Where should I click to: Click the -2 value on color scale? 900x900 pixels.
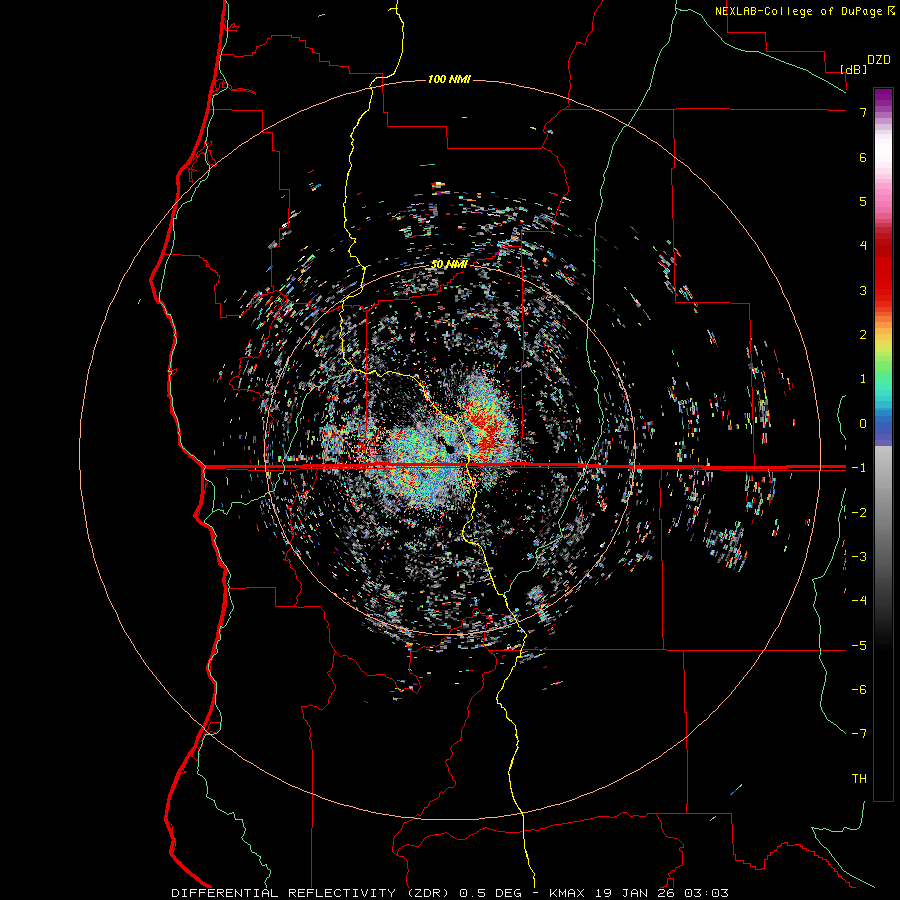[x=859, y=512]
